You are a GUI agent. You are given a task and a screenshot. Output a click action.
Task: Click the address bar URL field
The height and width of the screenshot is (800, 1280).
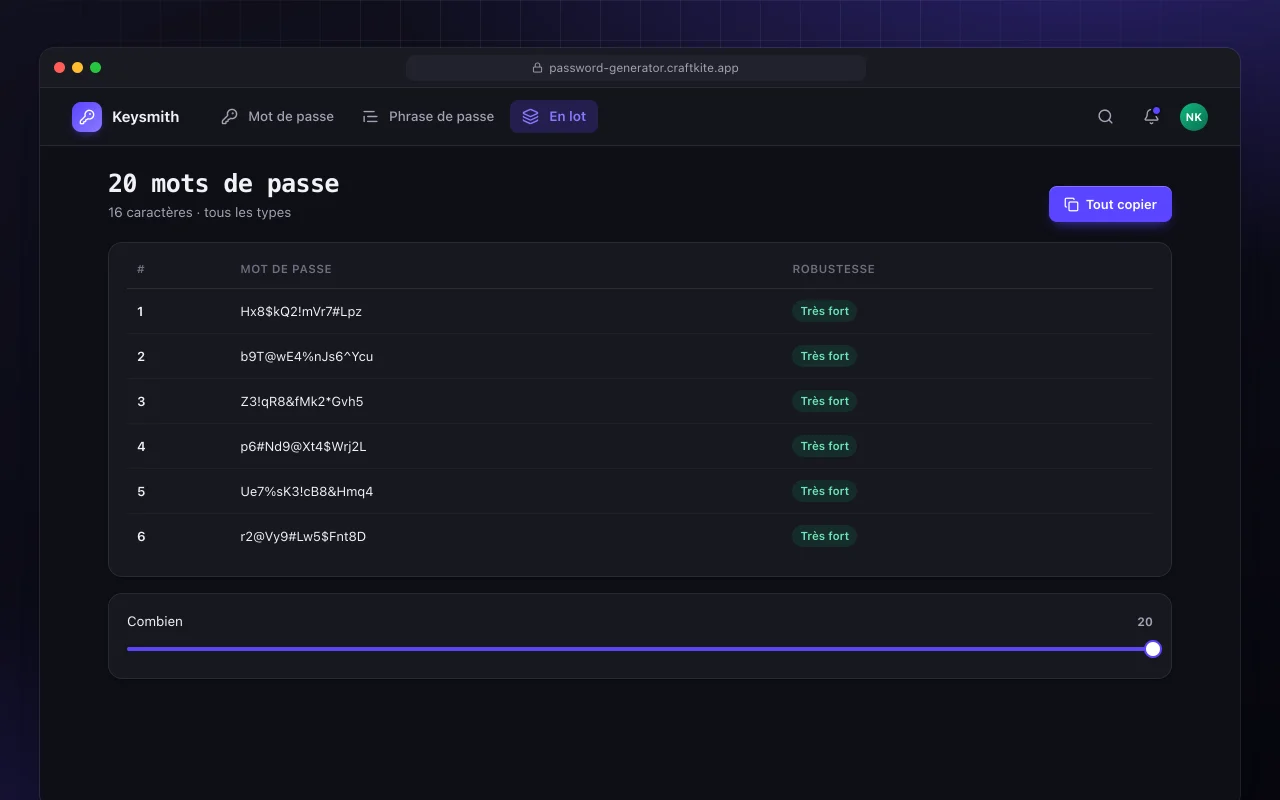(636, 68)
